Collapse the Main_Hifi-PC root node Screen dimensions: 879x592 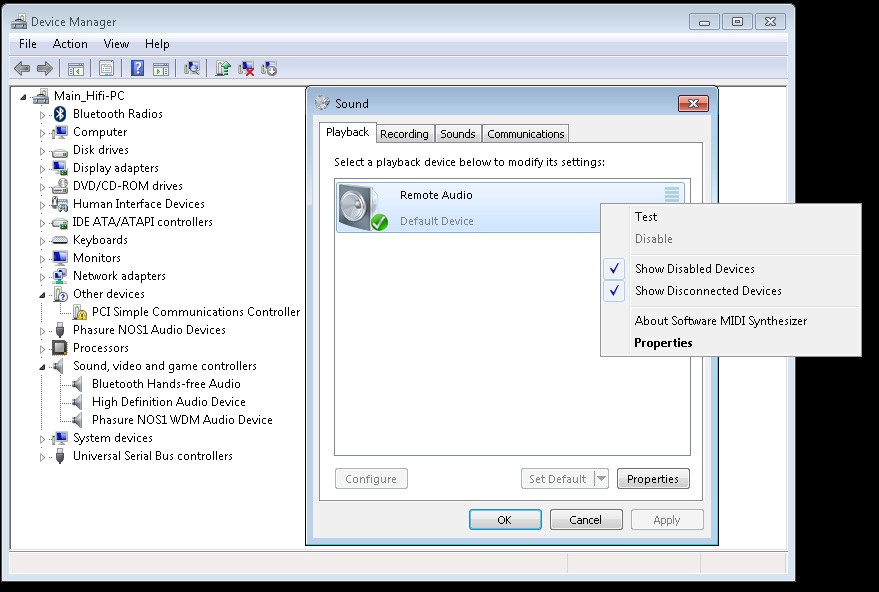(x=24, y=98)
